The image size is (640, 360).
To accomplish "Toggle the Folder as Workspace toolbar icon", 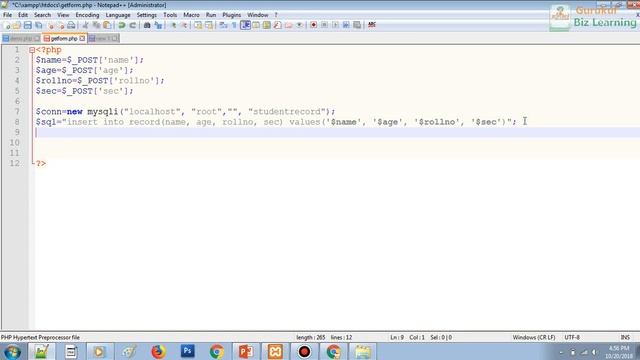I will pos(289,25).
